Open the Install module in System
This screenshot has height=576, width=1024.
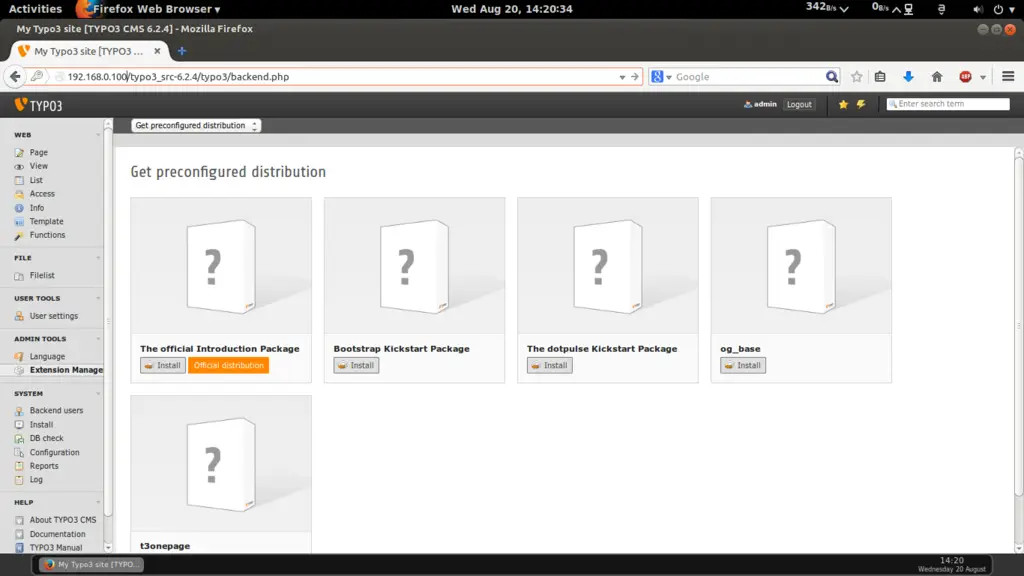41,424
